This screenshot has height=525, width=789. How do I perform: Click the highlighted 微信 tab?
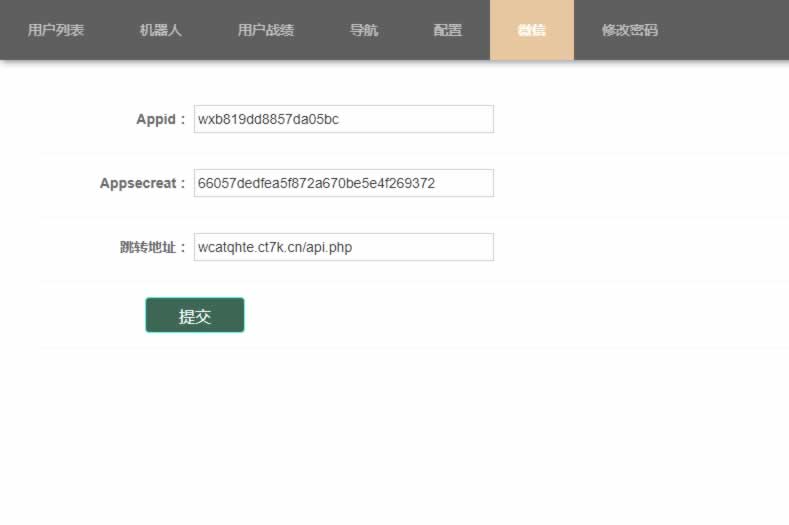click(532, 30)
